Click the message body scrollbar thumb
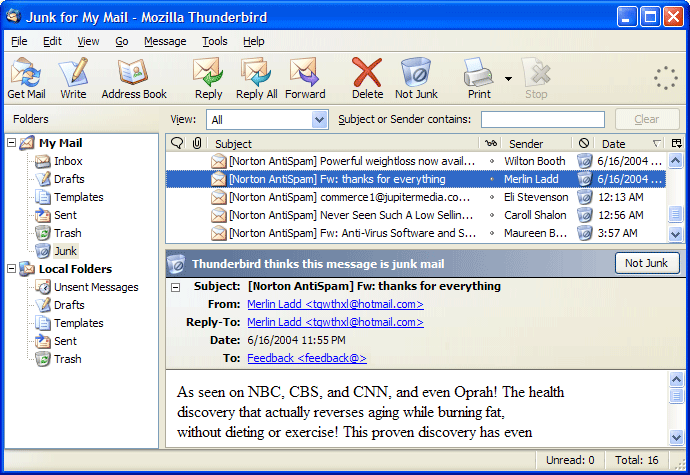Screen dimensions: 690x475 coord(676,395)
